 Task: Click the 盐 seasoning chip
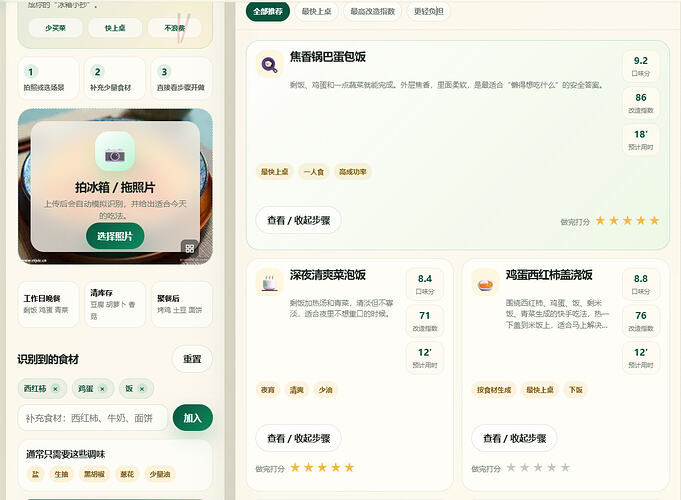36,474
